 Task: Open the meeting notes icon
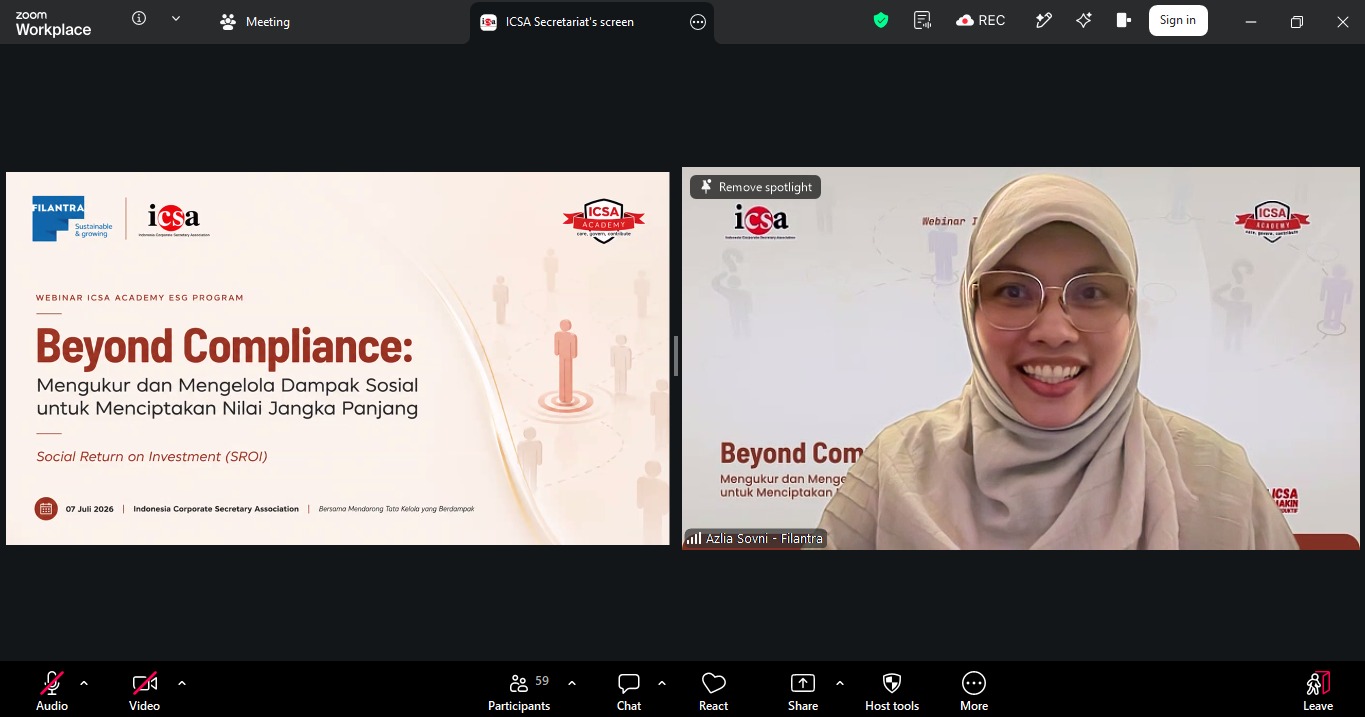pos(922,20)
